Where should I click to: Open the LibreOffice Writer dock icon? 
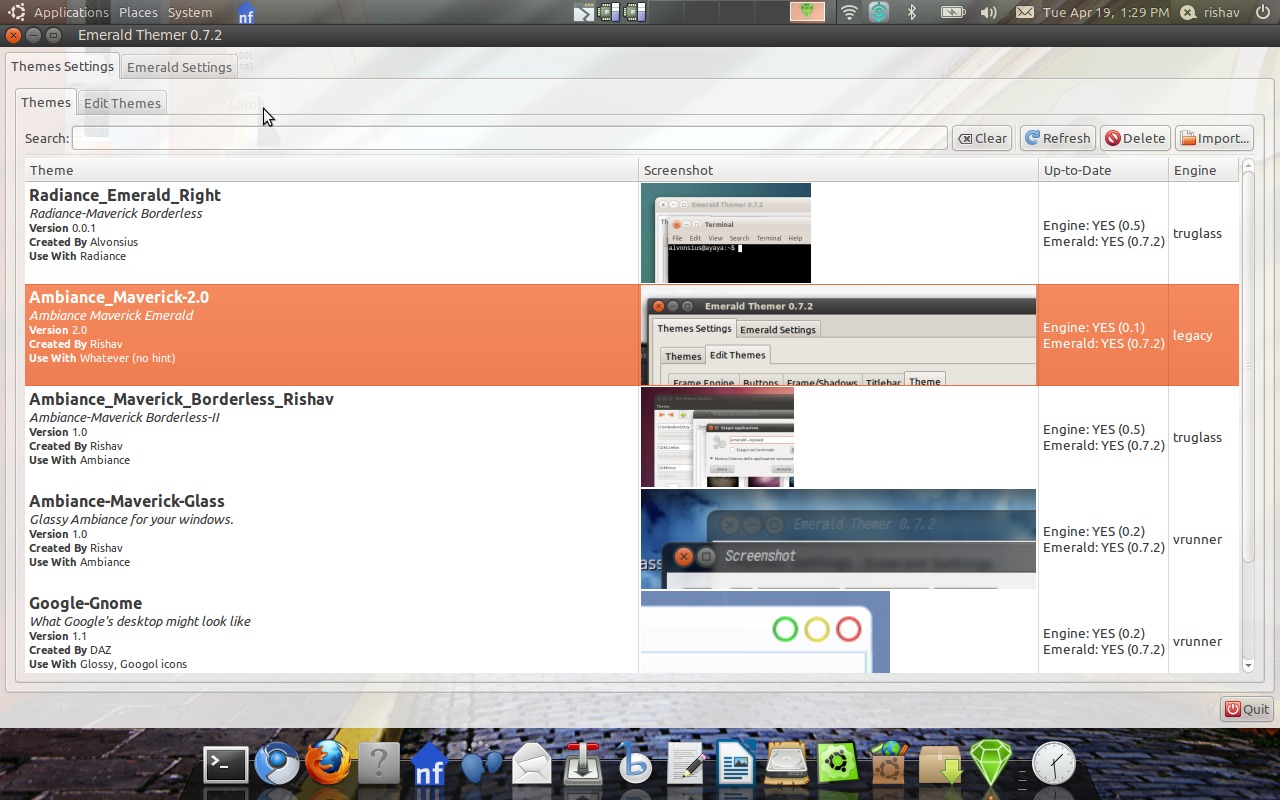coord(736,765)
